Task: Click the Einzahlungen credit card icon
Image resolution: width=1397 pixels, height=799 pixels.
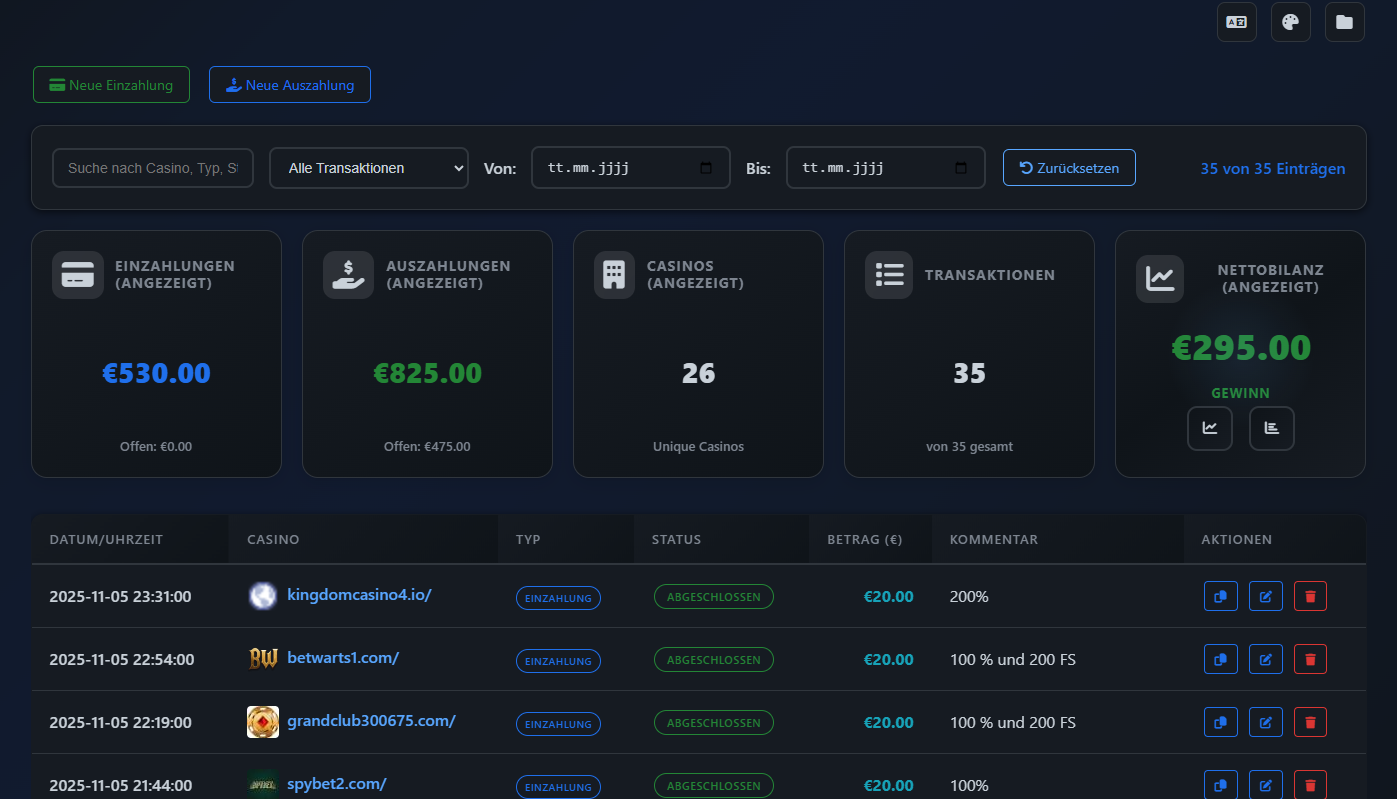Action: pyautogui.click(x=77, y=275)
